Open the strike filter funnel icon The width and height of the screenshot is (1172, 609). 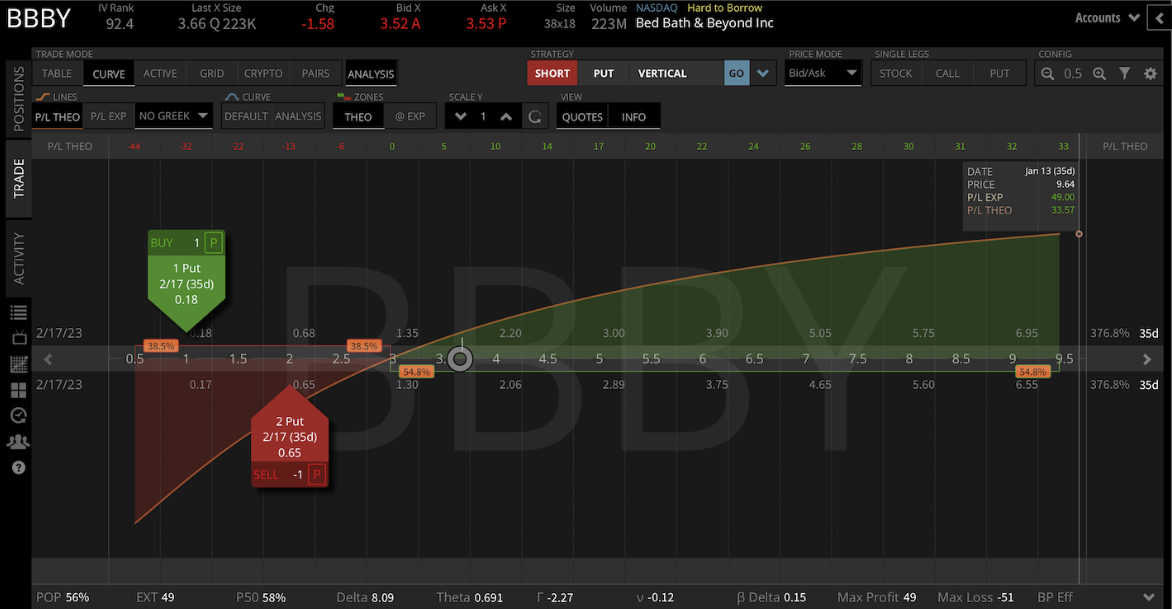[1124, 73]
